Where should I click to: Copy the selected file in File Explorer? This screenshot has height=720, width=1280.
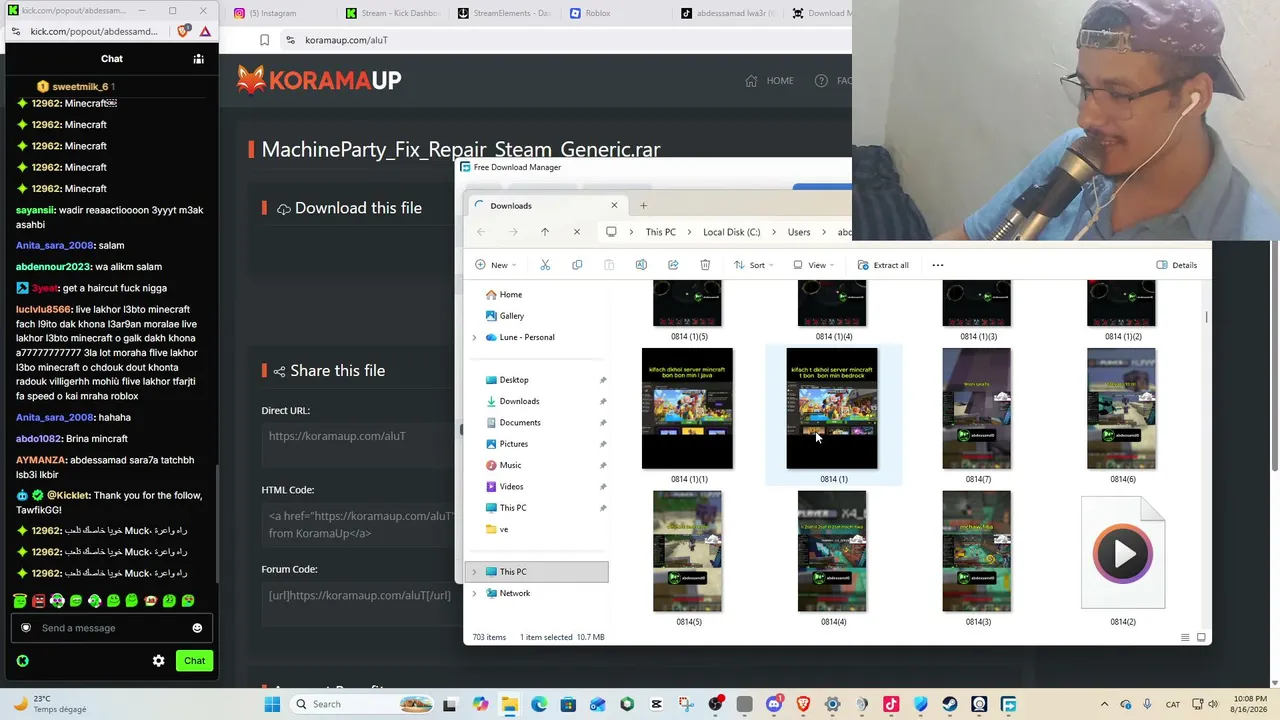click(577, 265)
